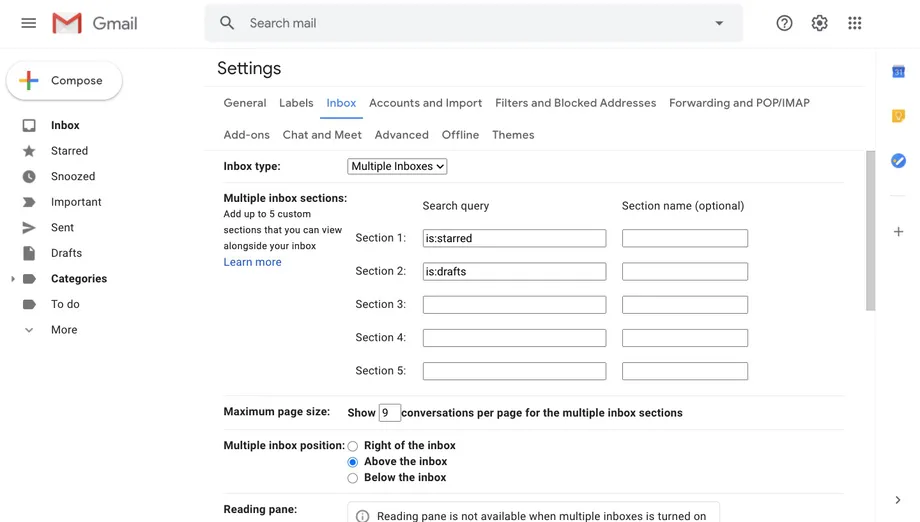Click the Starred star icon in sidebar

click(x=29, y=151)
